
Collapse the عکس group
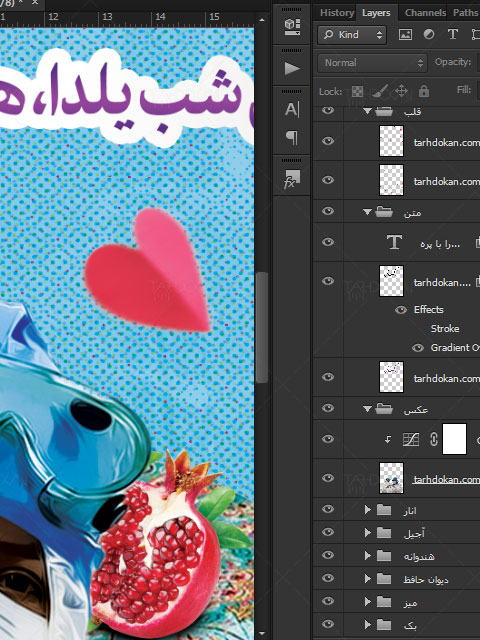click(x=367, y=409)
